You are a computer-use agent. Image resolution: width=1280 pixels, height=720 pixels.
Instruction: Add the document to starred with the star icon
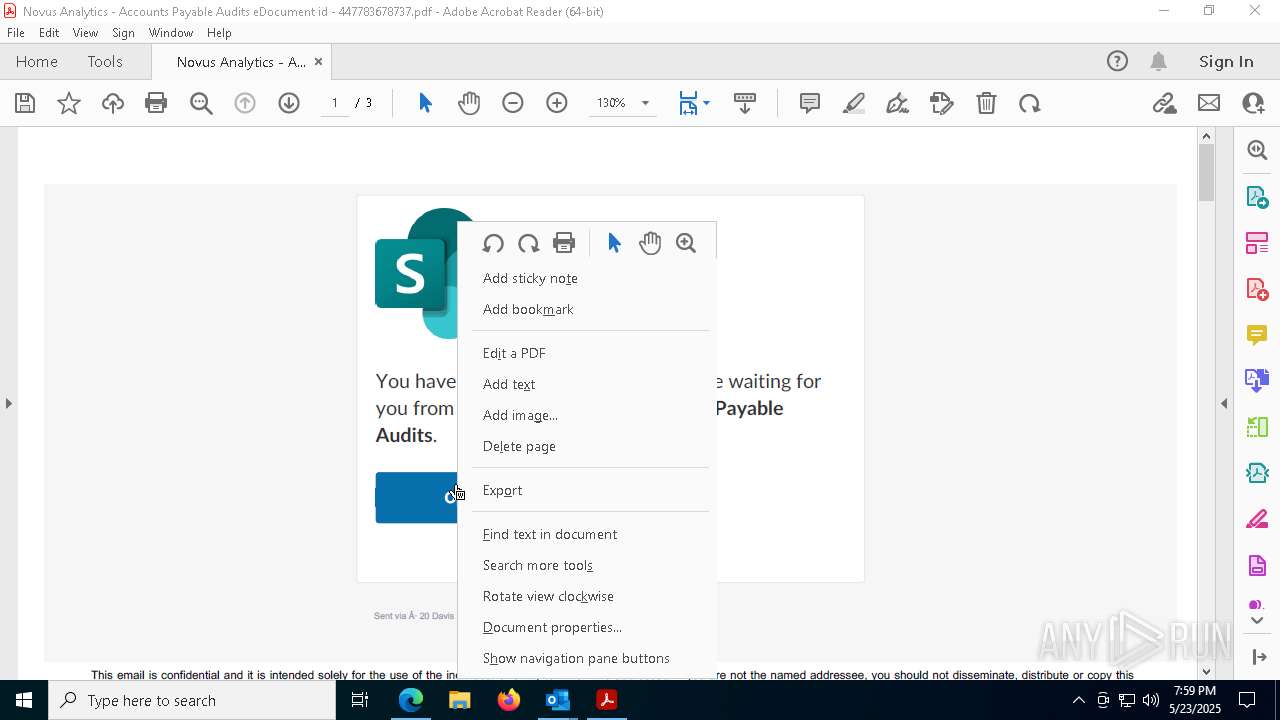69,103
